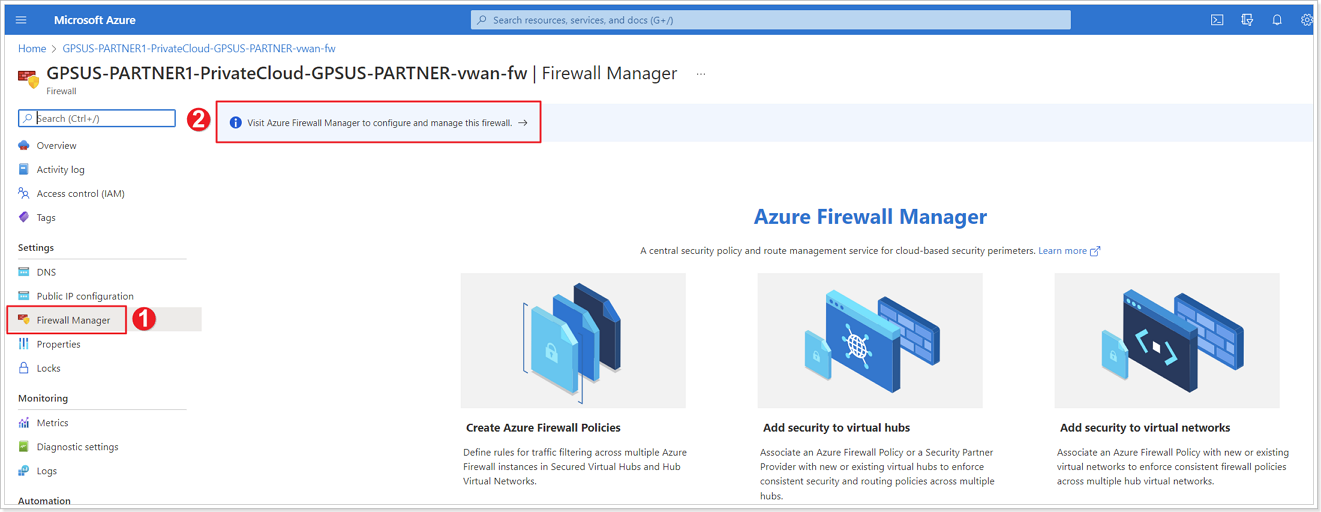Click the Metrics chart icon
The width and height of the screenshot is (1321, 512).
24,423
